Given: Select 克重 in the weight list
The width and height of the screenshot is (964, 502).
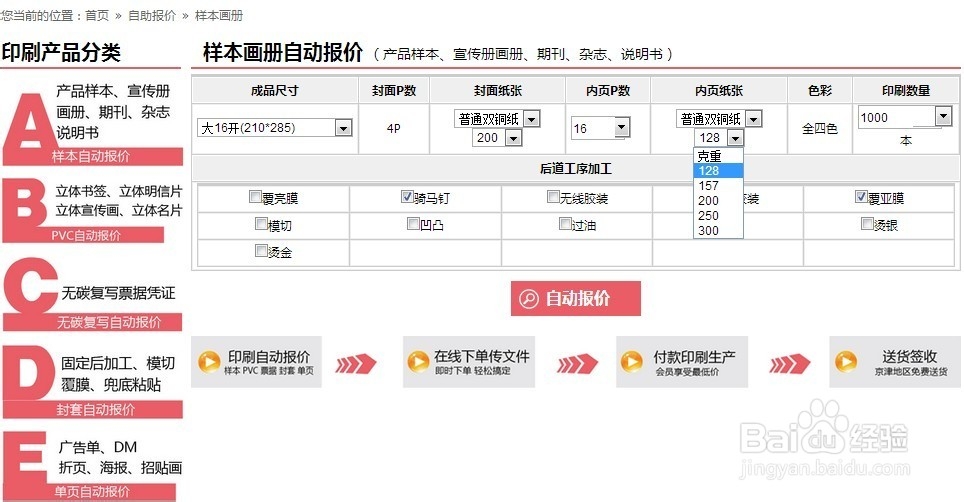Looking at the screenshot, I should click(718, 156).
